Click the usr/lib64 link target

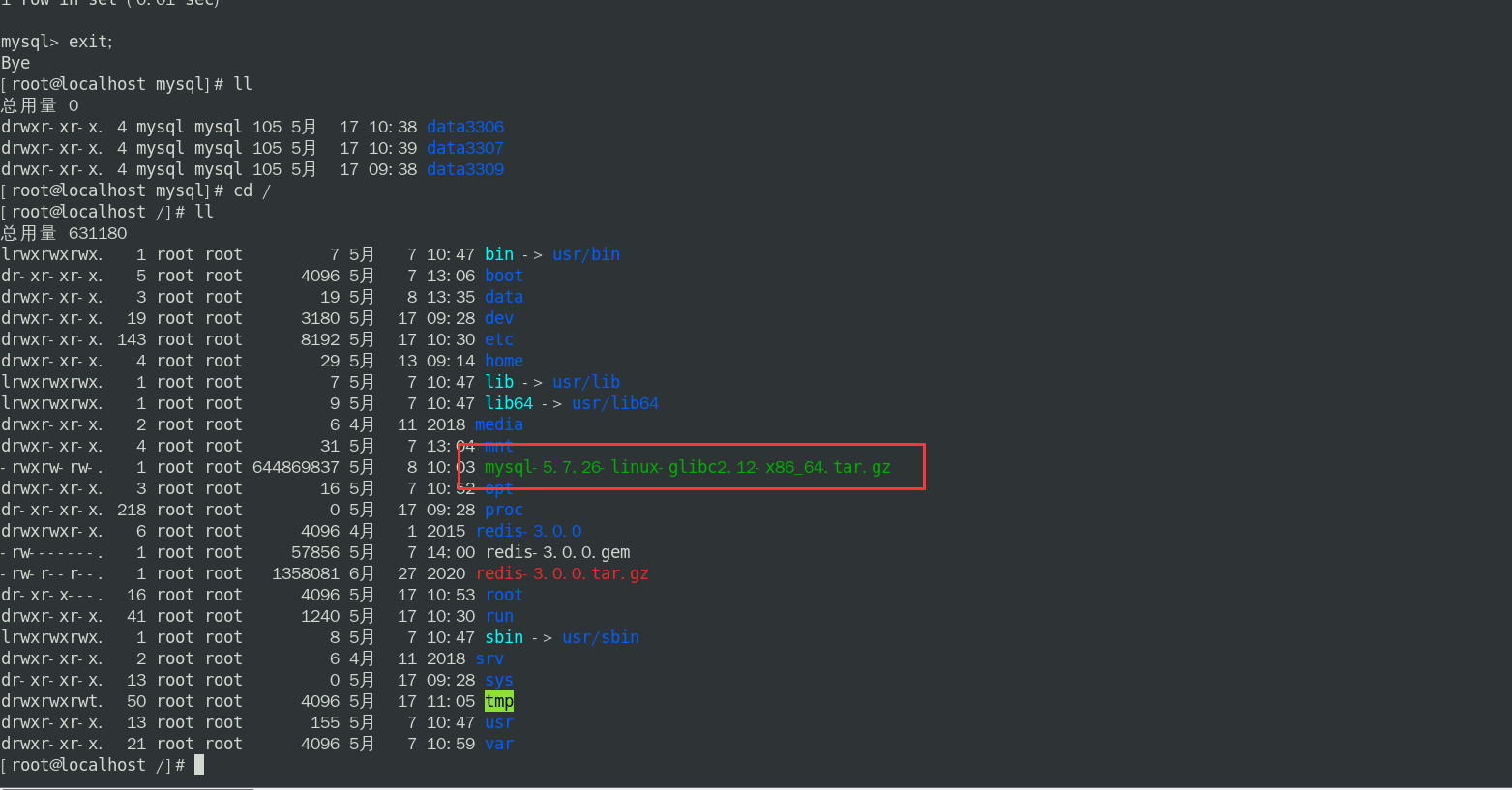click(x=615, y=403)
